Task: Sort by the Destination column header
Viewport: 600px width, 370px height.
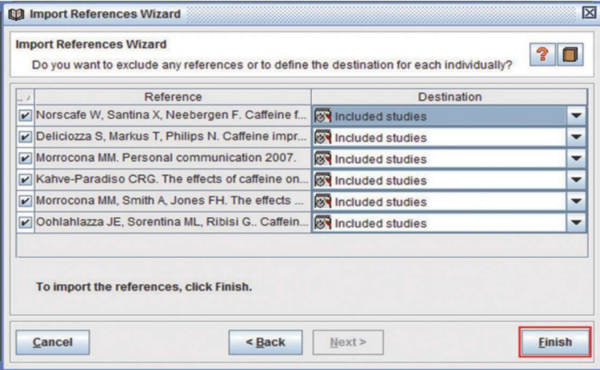Action: click(x=450, y=97)
